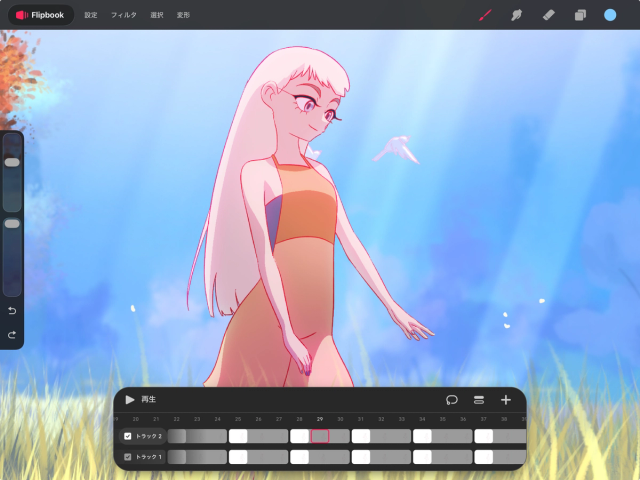The image size is (640, 480).
Task: Select the Brush tool in the top bar
Action: coord(485,15)
